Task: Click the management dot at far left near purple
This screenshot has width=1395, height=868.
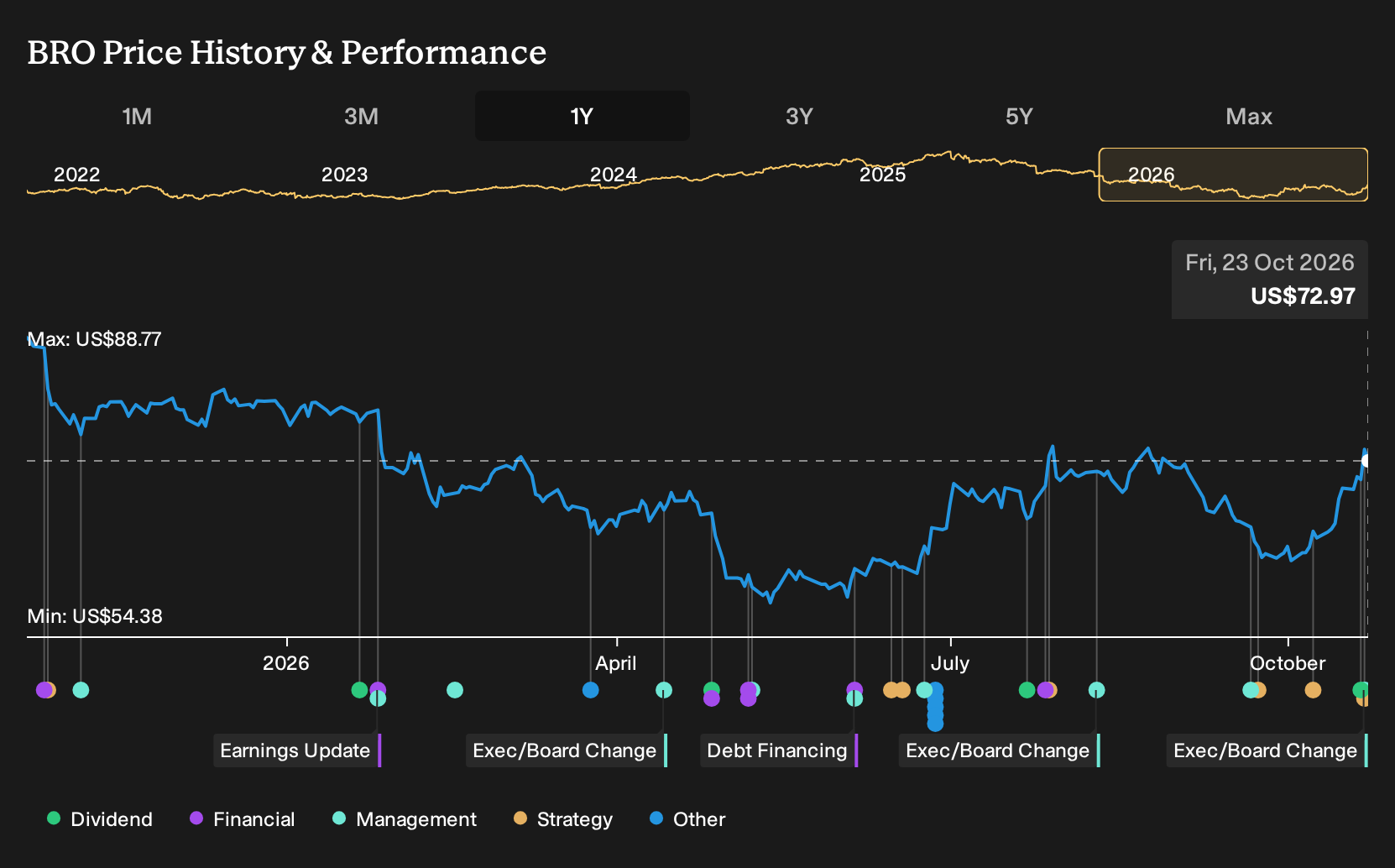Action: tap(81, 690)
